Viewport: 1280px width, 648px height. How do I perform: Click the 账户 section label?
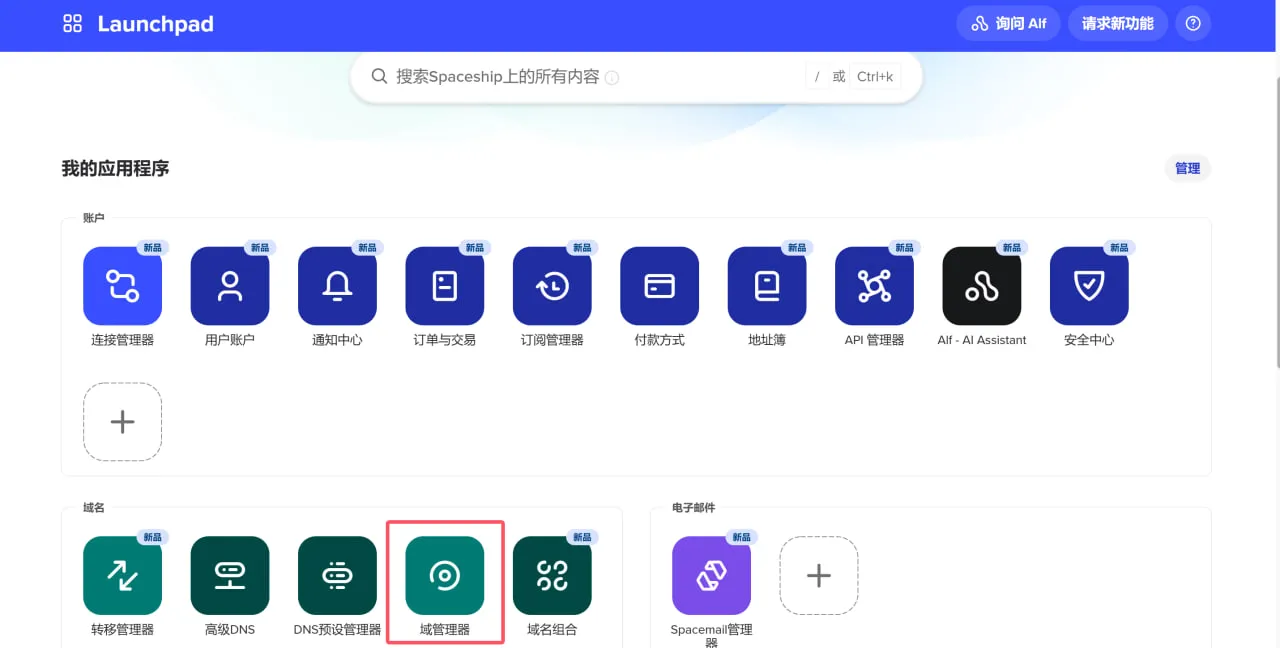click(94, 218)
